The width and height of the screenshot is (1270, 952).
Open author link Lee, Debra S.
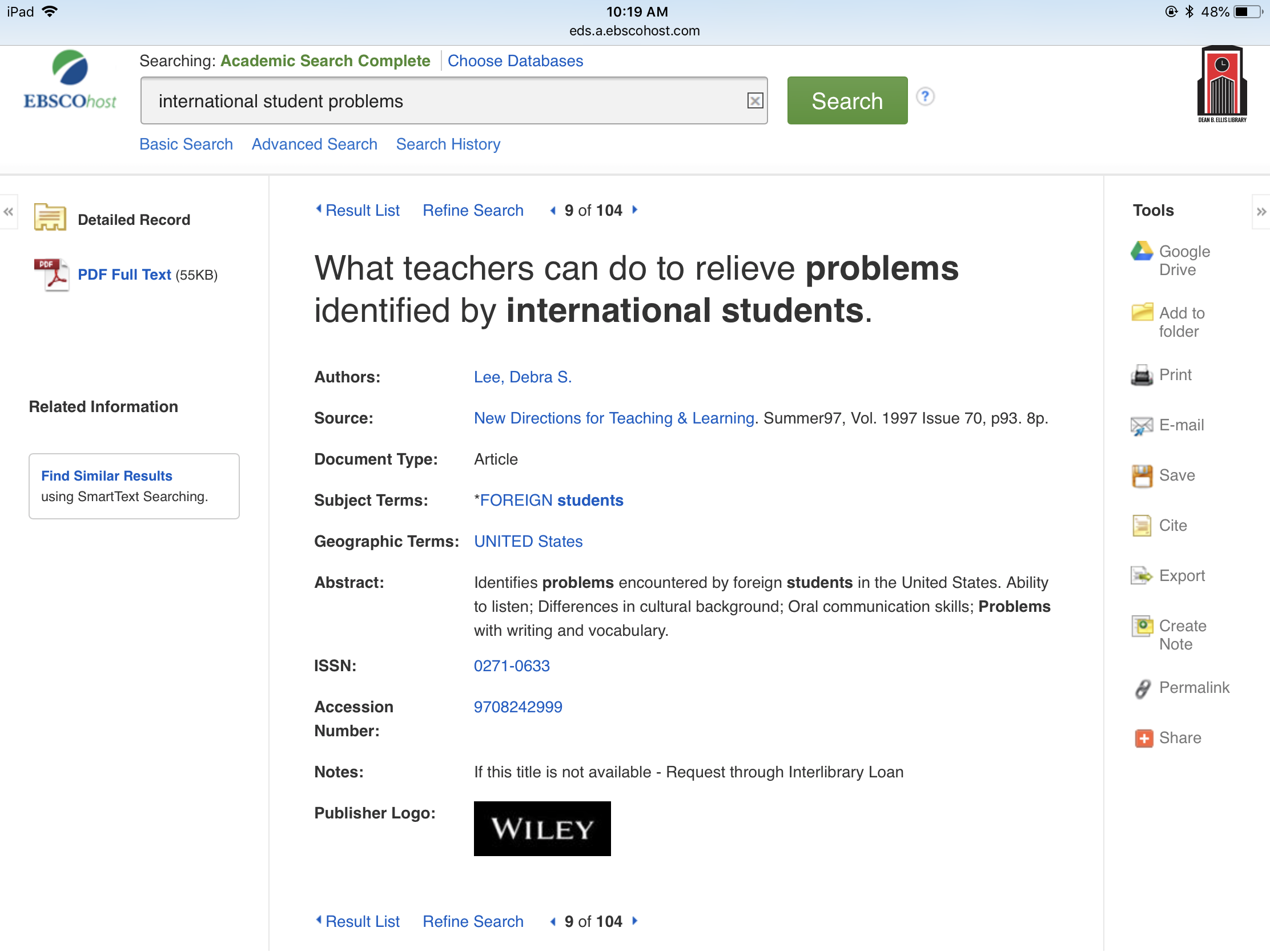coord(523,377)
